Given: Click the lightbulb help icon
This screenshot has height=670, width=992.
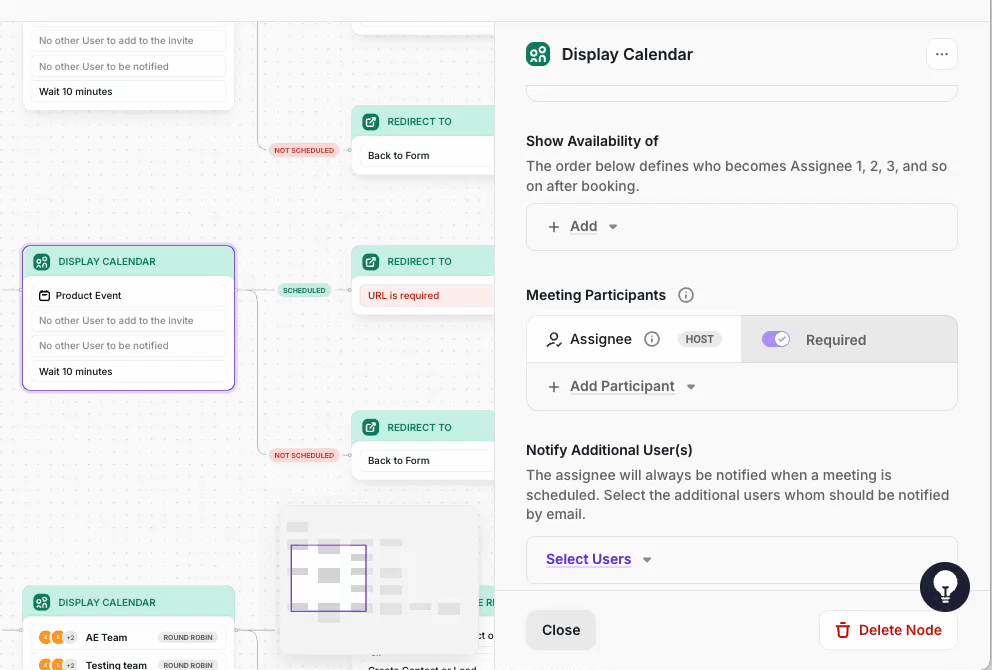Looking at the screenshot, I should pos(944,587).
